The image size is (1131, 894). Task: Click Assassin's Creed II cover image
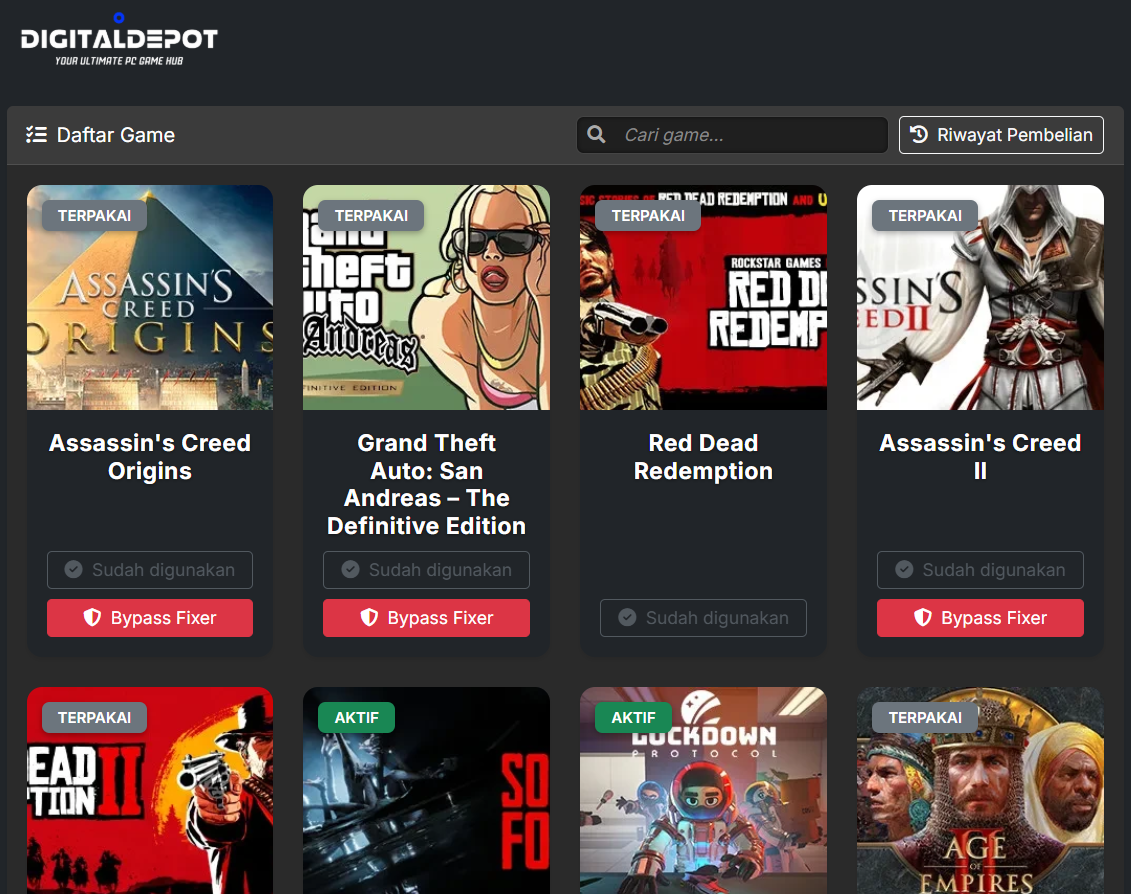coord(980,297)
